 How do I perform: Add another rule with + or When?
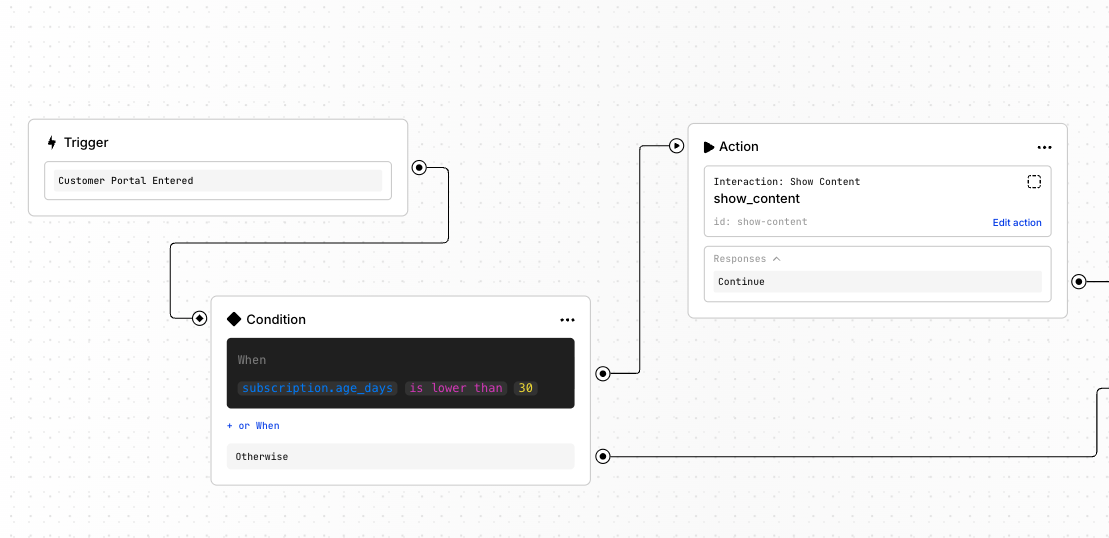coord(253,426)
